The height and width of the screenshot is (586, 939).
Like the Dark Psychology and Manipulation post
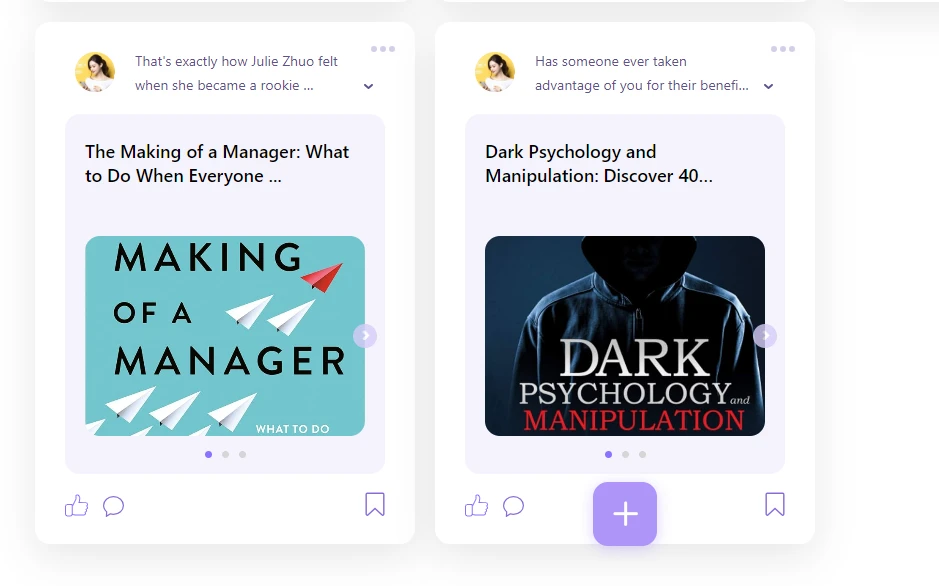[x=476, y=506]
